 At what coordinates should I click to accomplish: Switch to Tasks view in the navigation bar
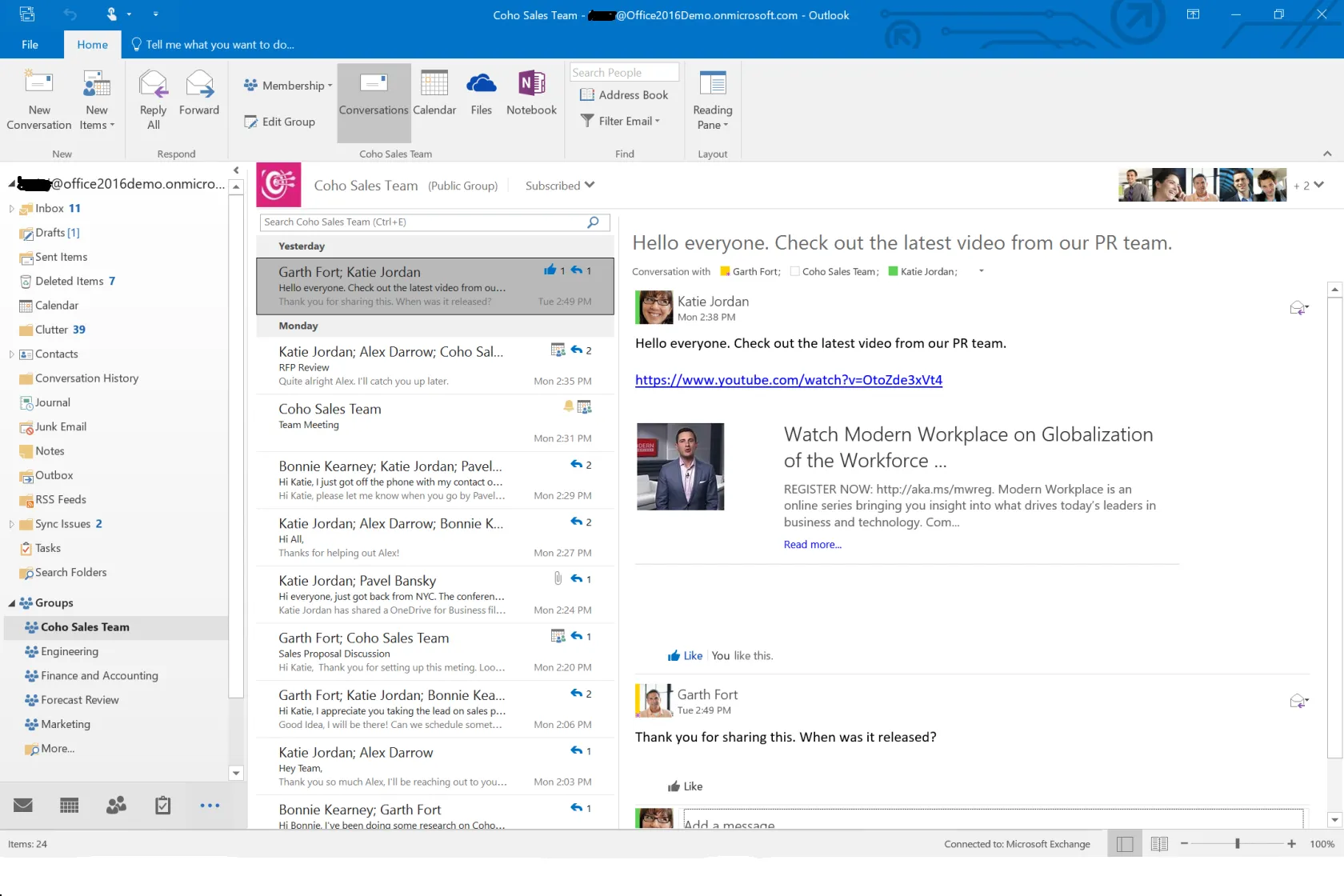click(163, 805)
